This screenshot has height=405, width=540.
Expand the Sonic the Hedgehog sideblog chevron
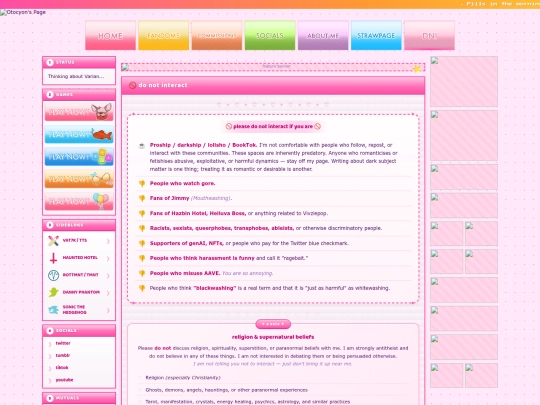(108, 310)
